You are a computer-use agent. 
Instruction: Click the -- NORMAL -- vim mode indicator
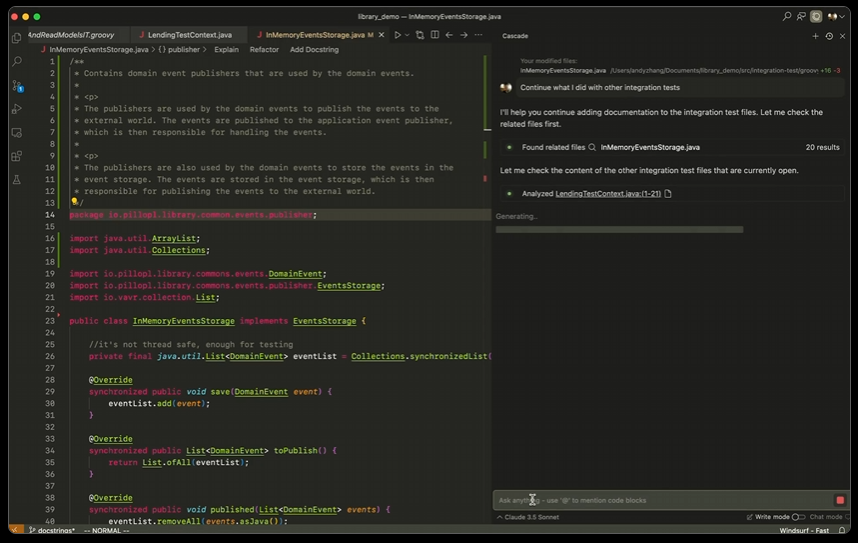(107, 530)
